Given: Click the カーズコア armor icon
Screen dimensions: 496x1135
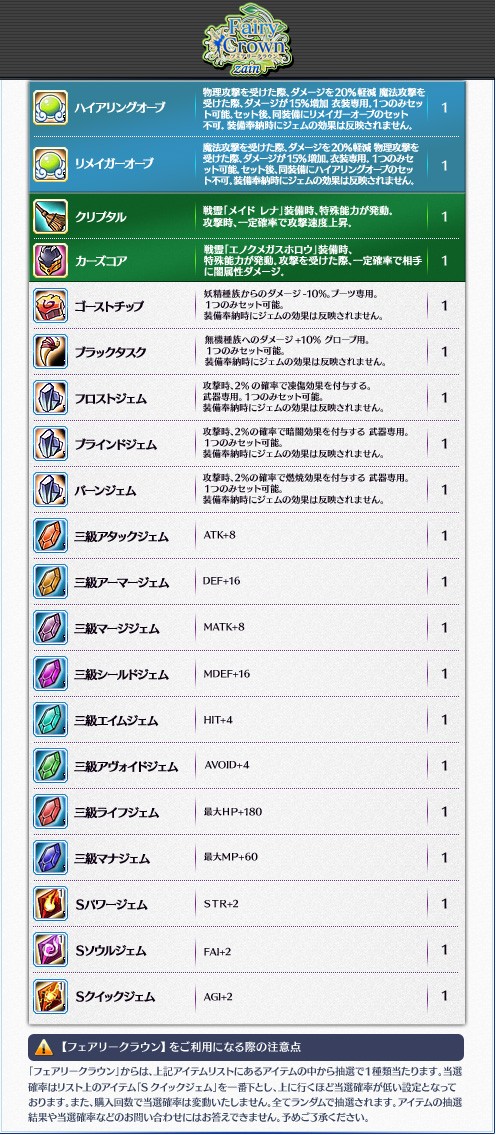Looking at the screenshot, I should pyautogui.click(x=51, y=260).
